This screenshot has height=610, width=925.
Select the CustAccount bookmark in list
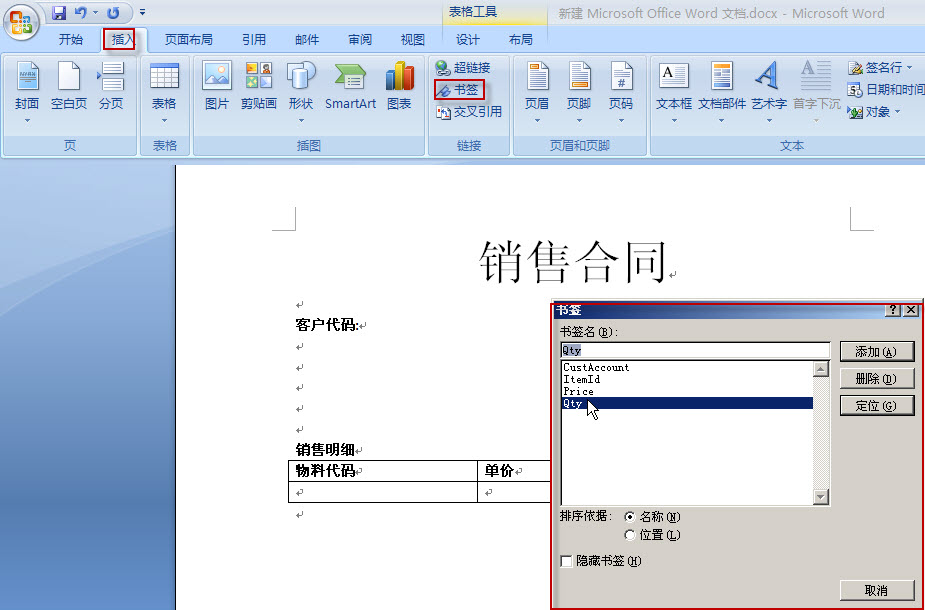(687, 368)
